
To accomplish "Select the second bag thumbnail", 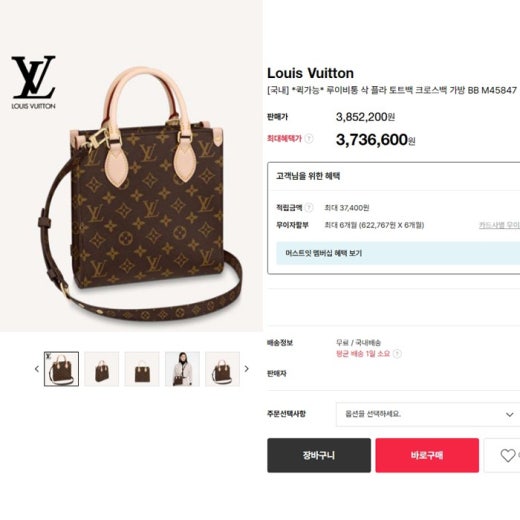I will pyautogui.click(x=102, y=369).
